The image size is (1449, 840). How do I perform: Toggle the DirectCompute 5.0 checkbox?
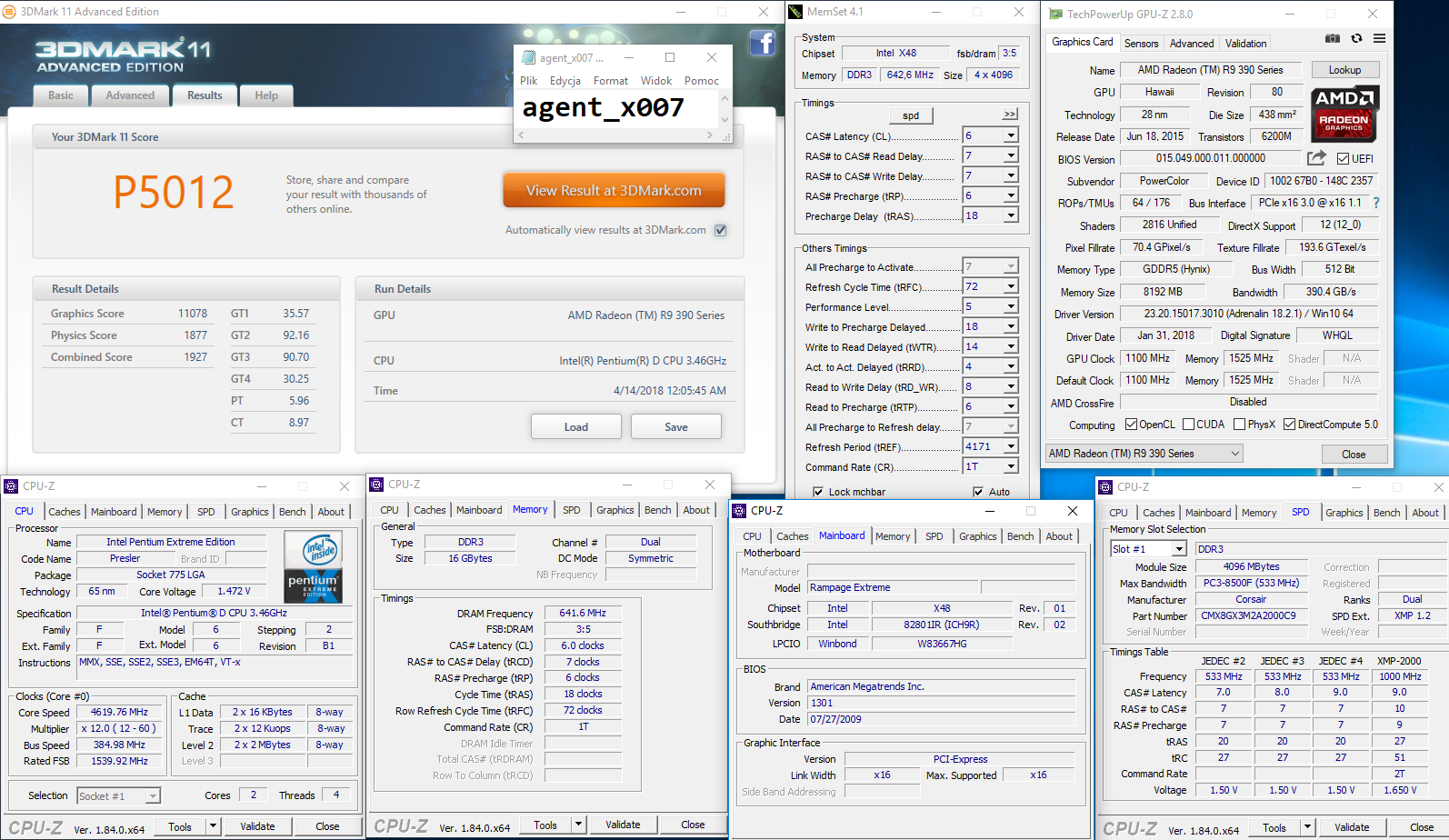pos(1289,425)
